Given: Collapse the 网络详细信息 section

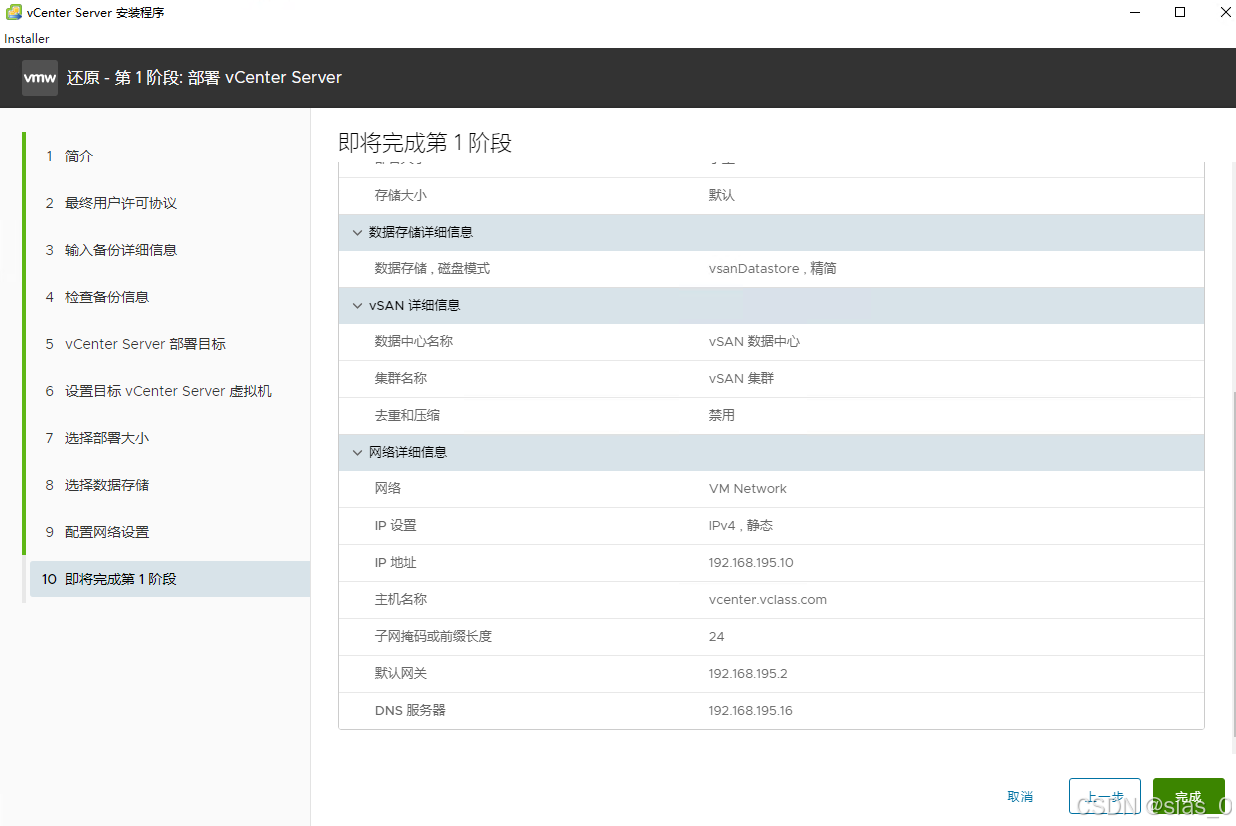Looking at the screenshot, I should pos(357,452).
